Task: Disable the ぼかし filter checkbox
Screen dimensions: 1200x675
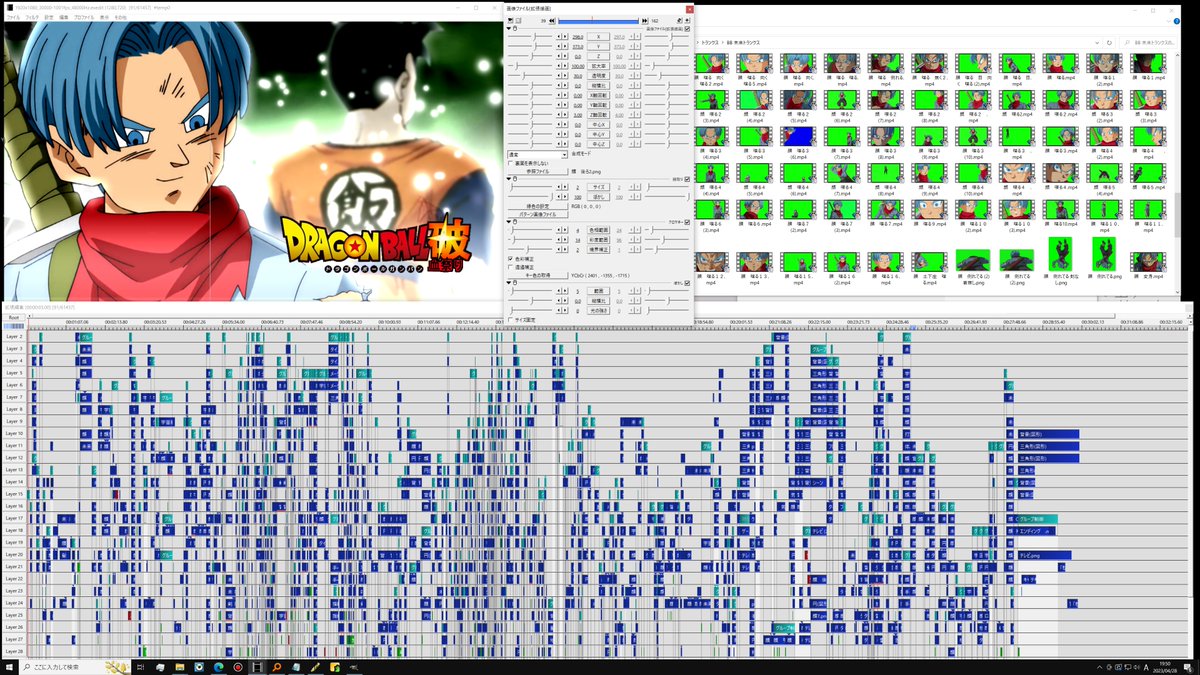Action: 687,283
